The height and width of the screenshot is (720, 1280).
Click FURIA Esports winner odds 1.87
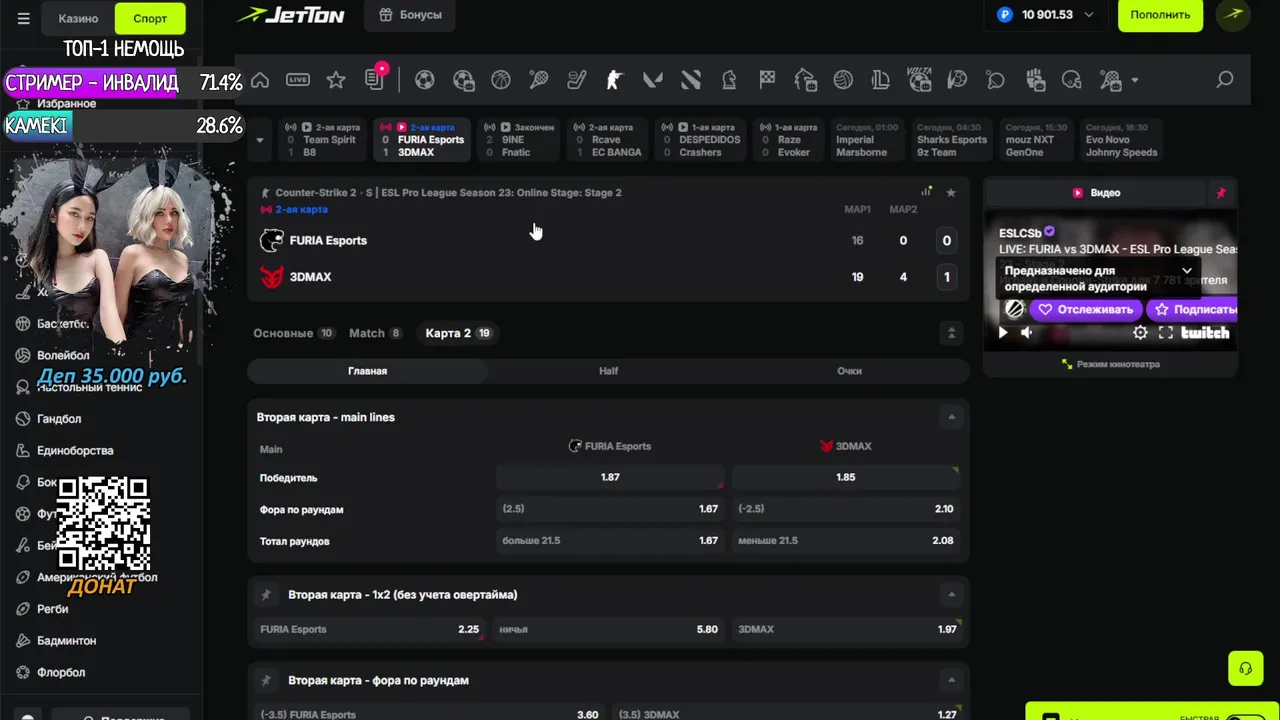tap(610, 478)
